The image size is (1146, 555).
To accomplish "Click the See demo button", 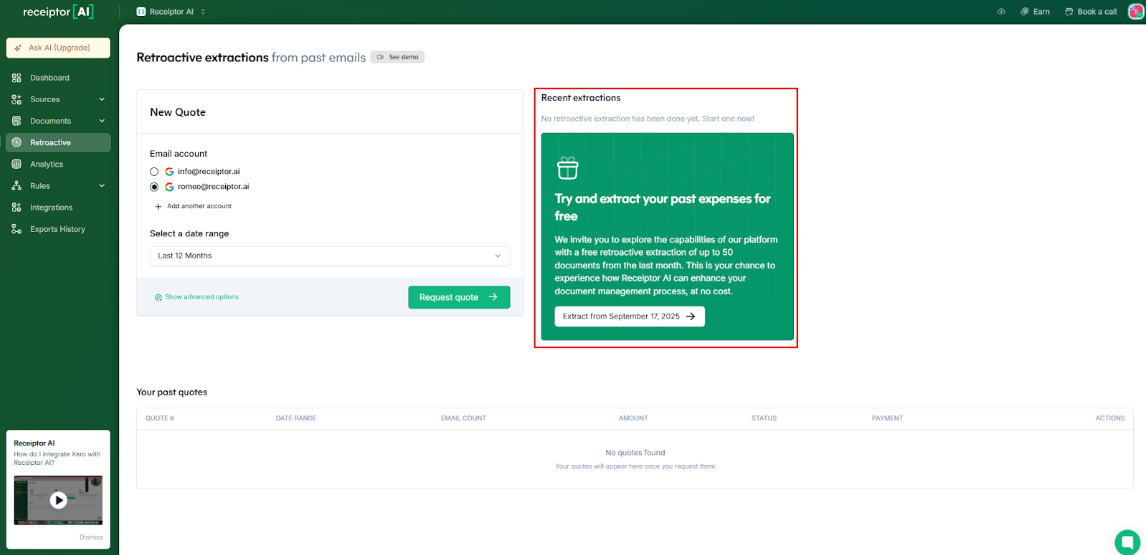I will pyautogui.click(x=398, y=57).
